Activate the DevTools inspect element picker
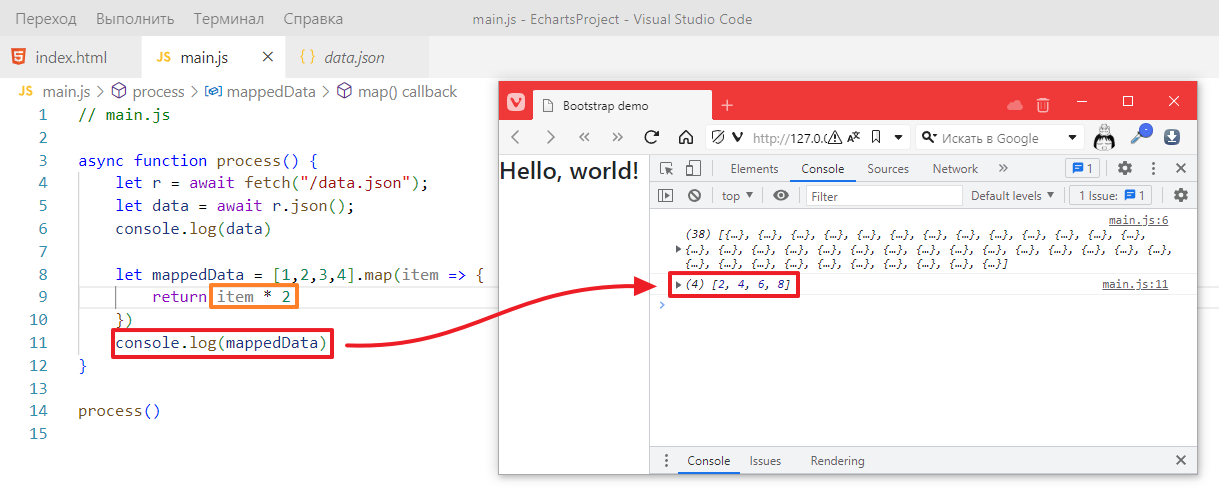Screen dimensions: 1219x497 point(667,169)
